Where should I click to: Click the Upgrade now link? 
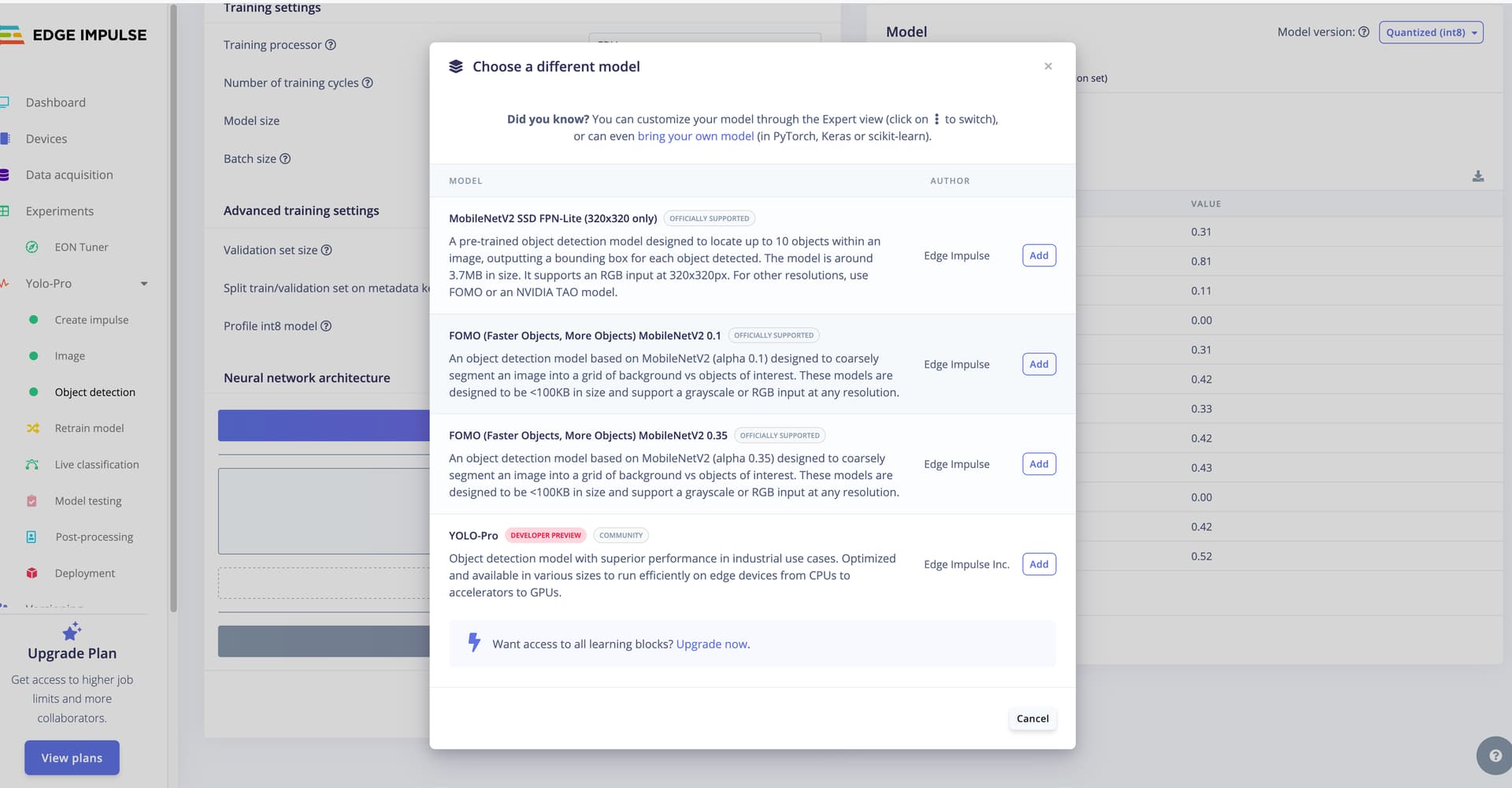coord(711,645)
